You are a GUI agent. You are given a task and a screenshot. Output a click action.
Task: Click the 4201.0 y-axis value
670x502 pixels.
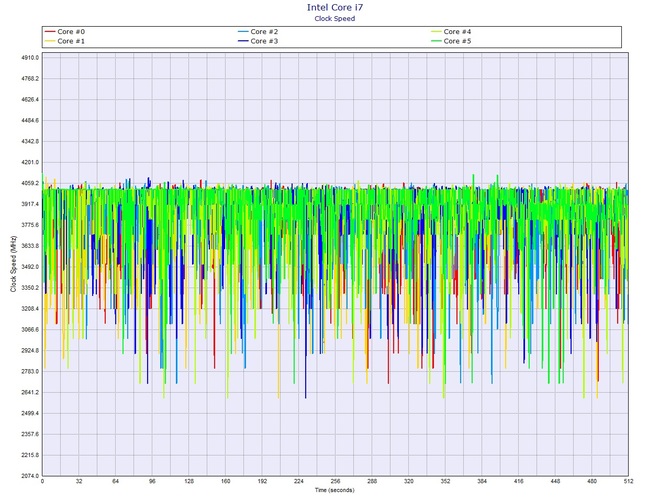click(x=30, y=162)
